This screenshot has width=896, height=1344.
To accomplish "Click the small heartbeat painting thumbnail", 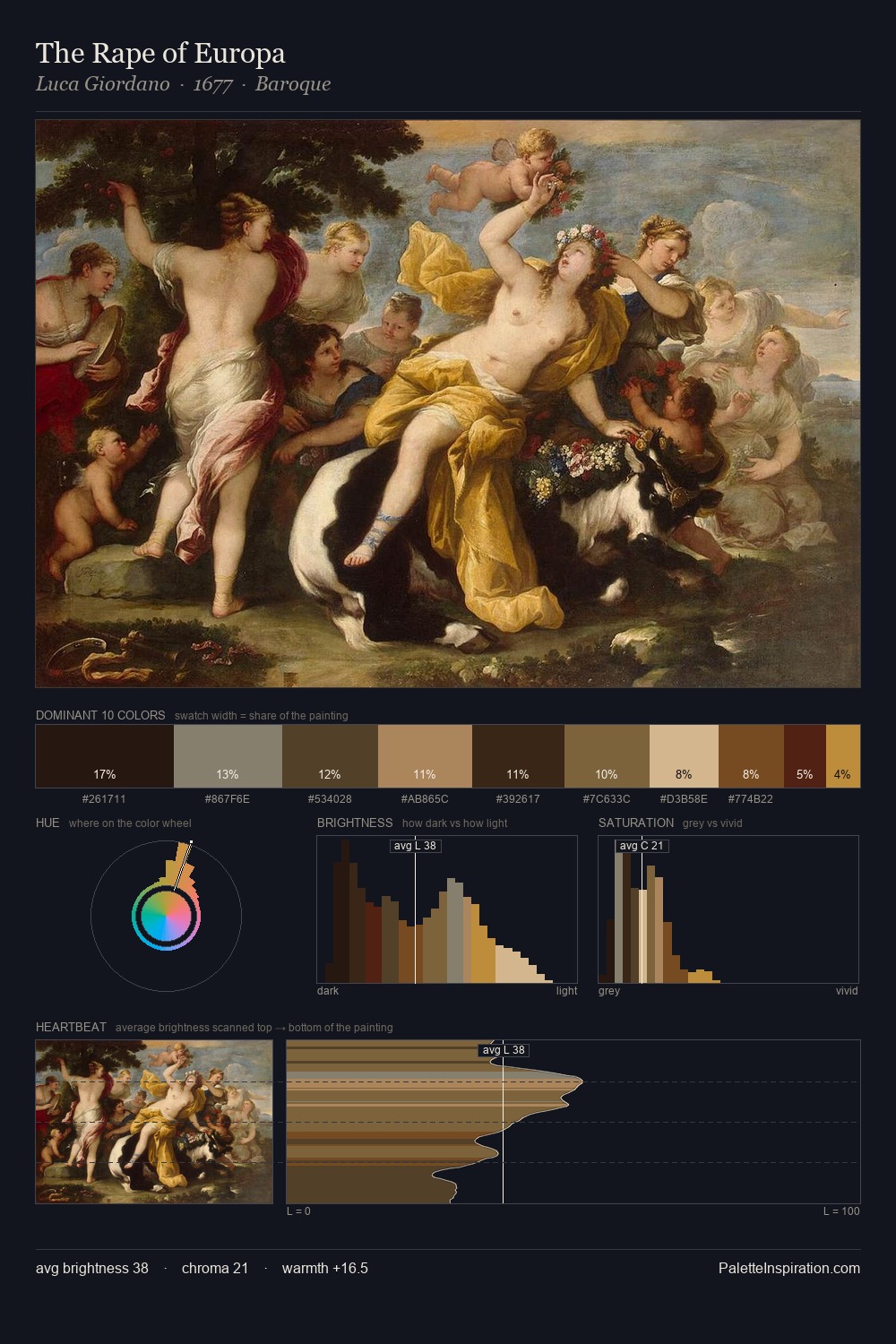I will 154,1122.
